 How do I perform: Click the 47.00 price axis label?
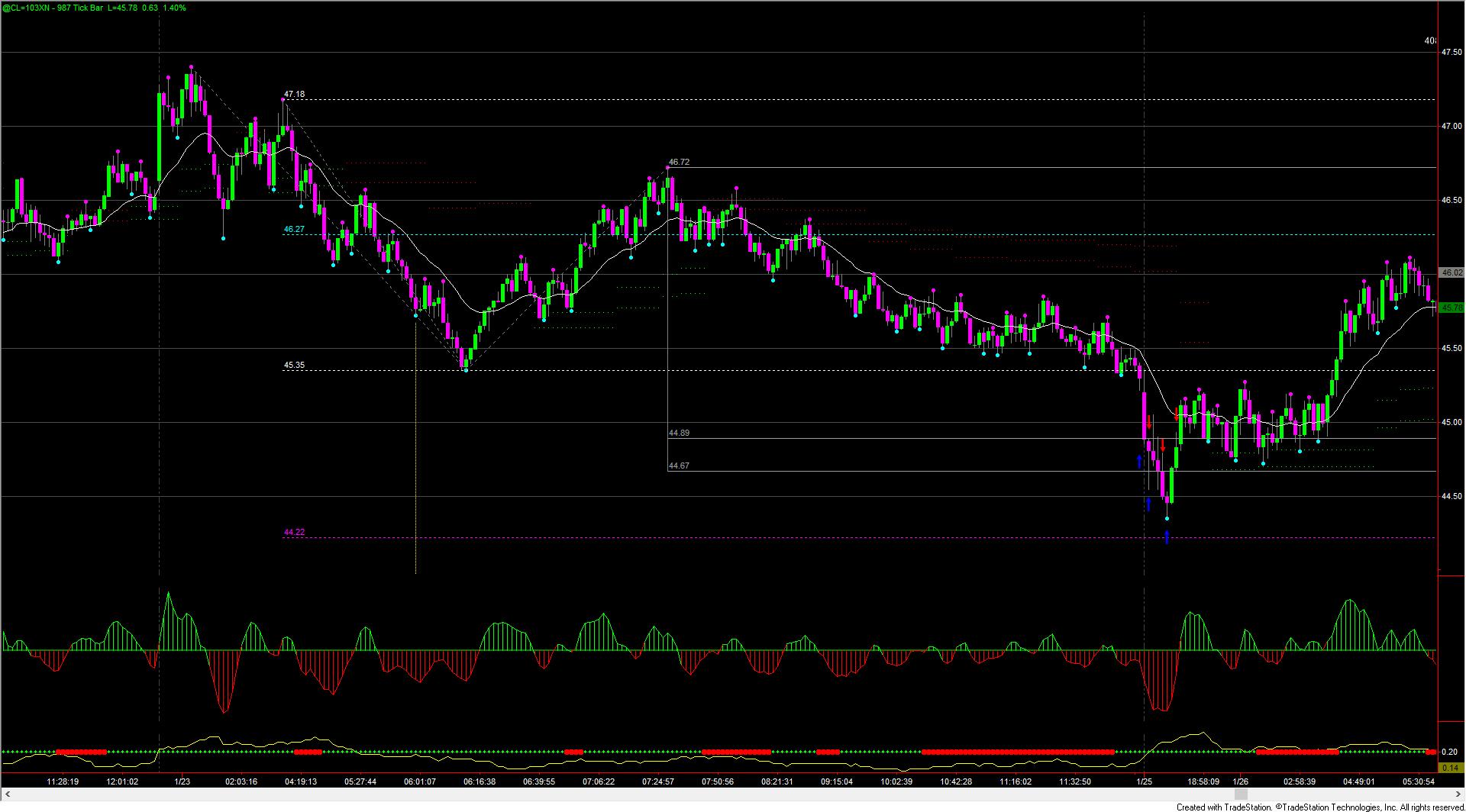1451,126
